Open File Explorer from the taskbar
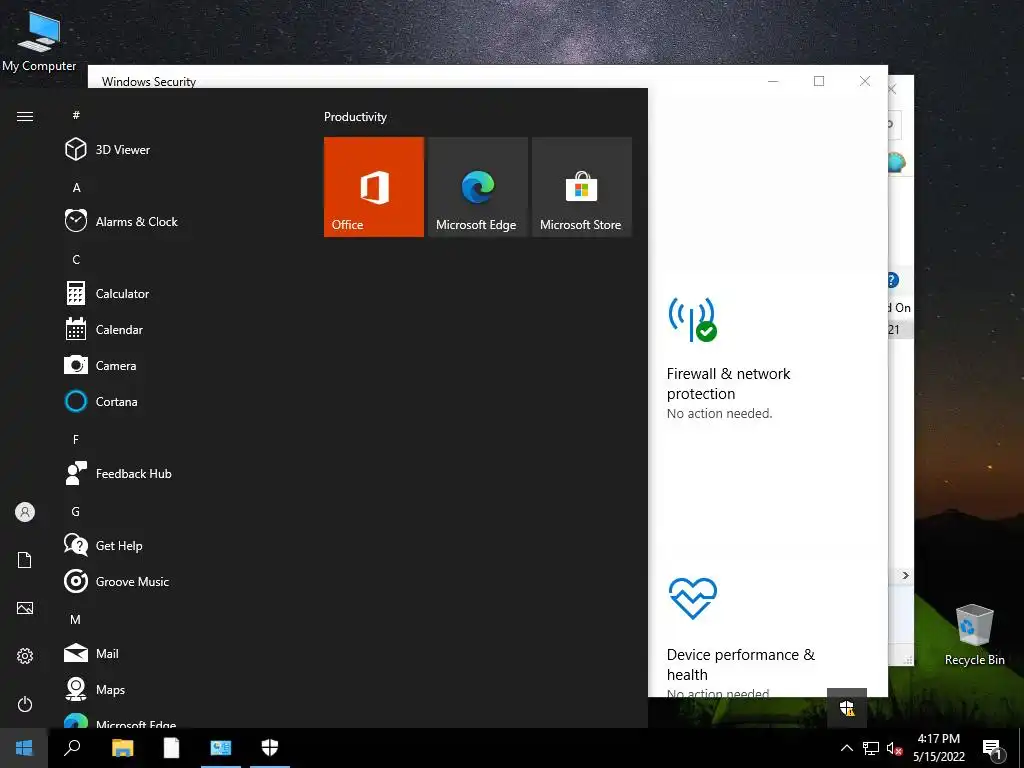 122,748
